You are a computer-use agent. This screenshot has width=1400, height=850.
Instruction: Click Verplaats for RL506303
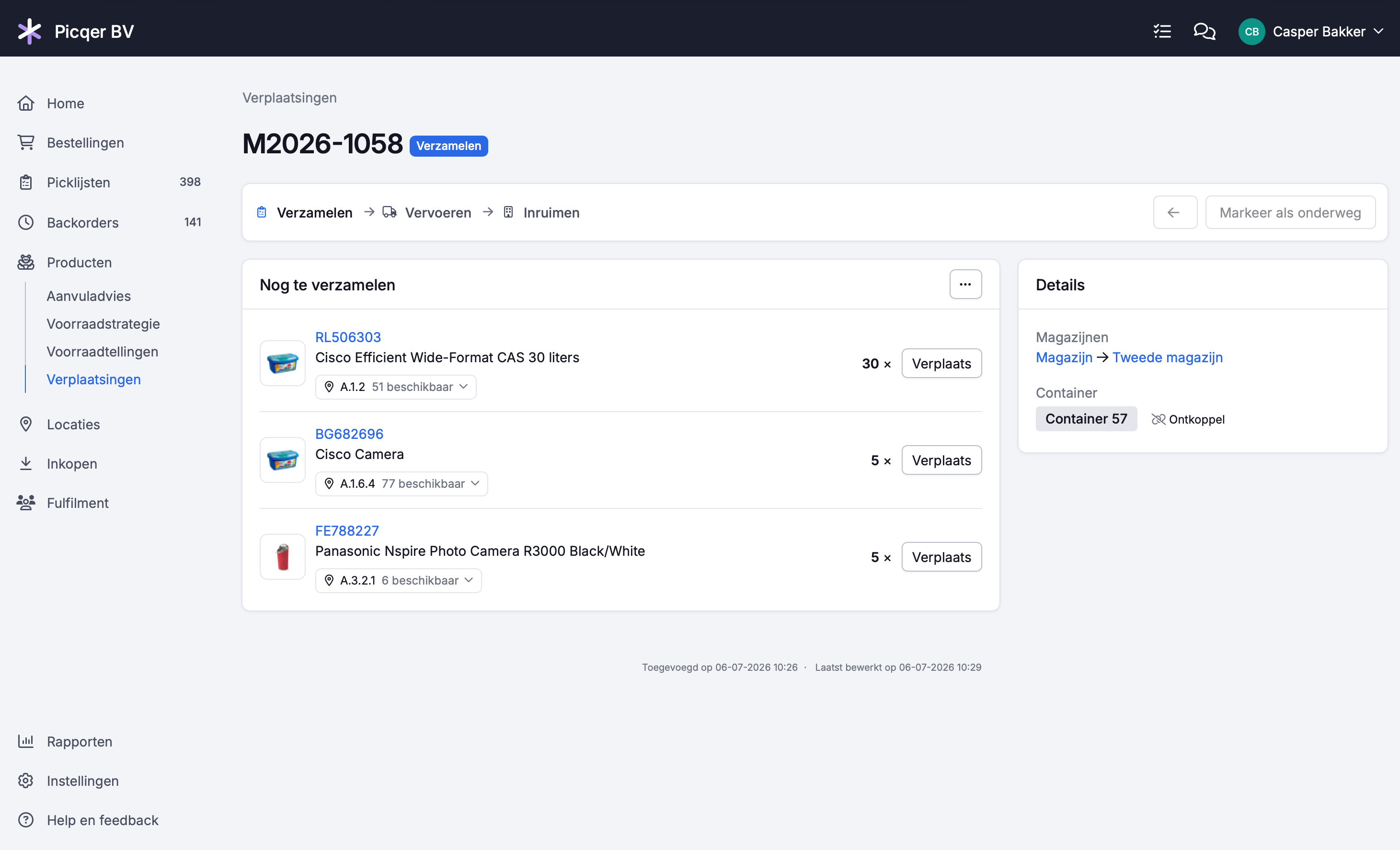tap(941, 363)
